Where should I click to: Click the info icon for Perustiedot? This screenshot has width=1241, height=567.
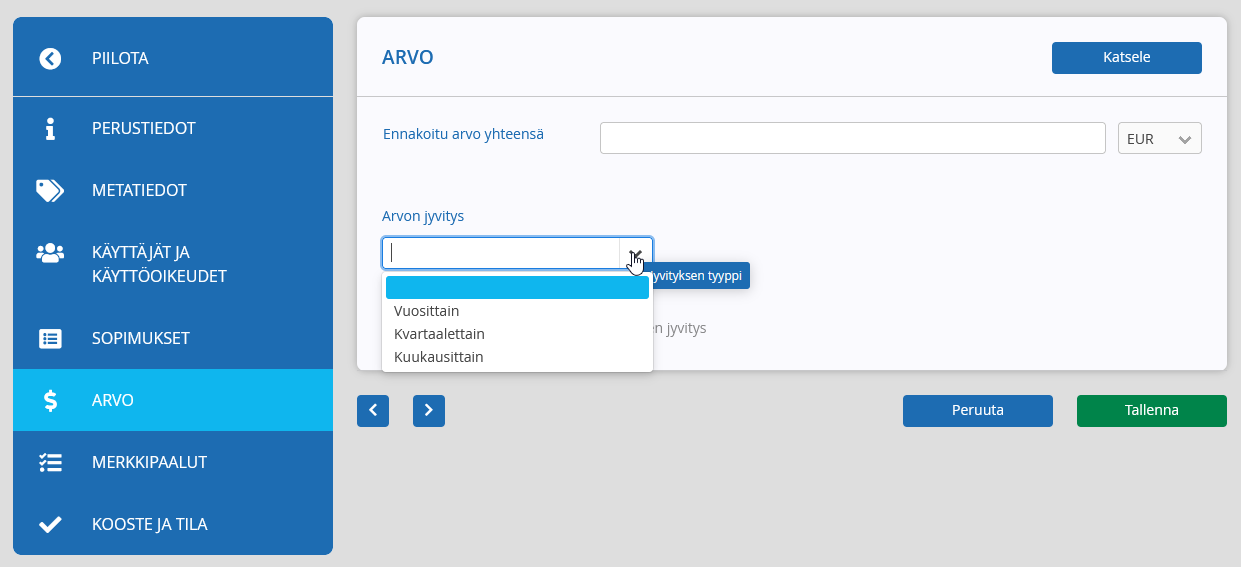(x=50, y=129)
